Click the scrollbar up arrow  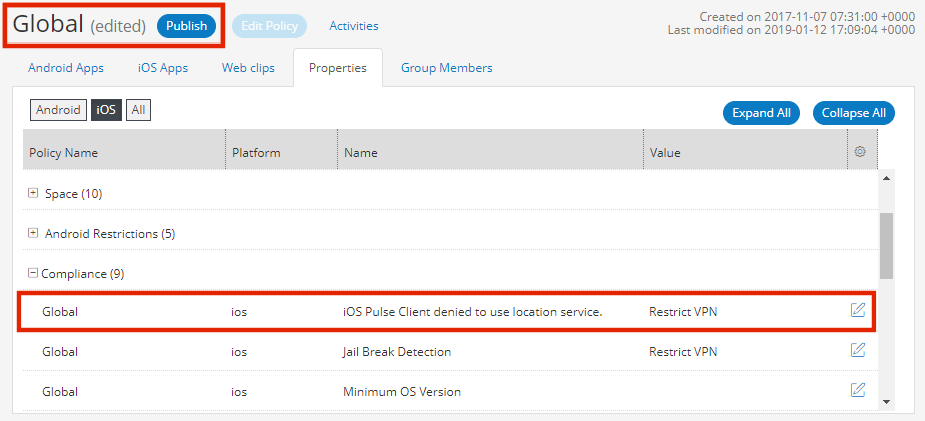886,177
